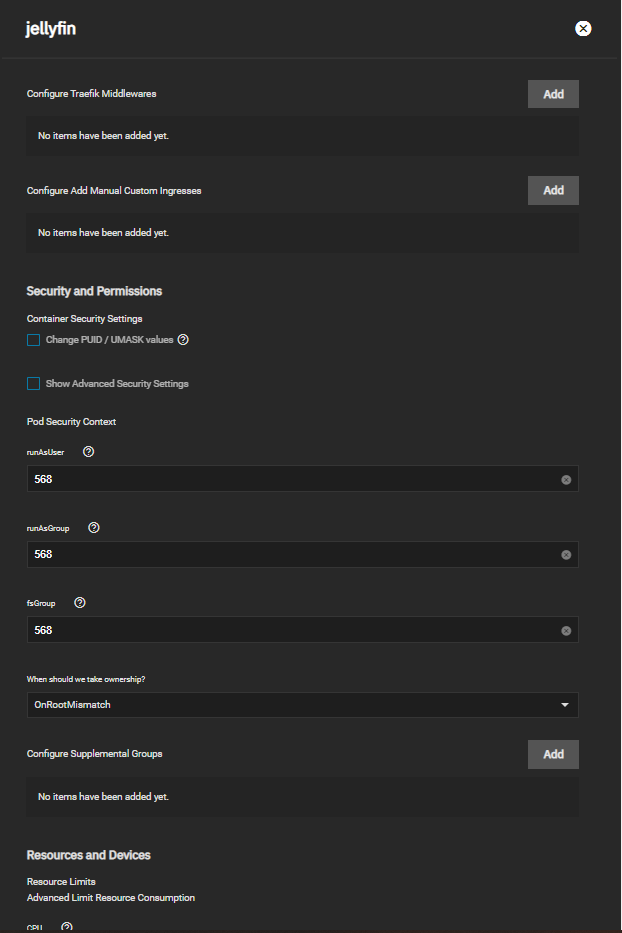The width and height of the screenshot is (622, 933).
Task: Clear the runAsGroup field value
Action: coord(566,555)
